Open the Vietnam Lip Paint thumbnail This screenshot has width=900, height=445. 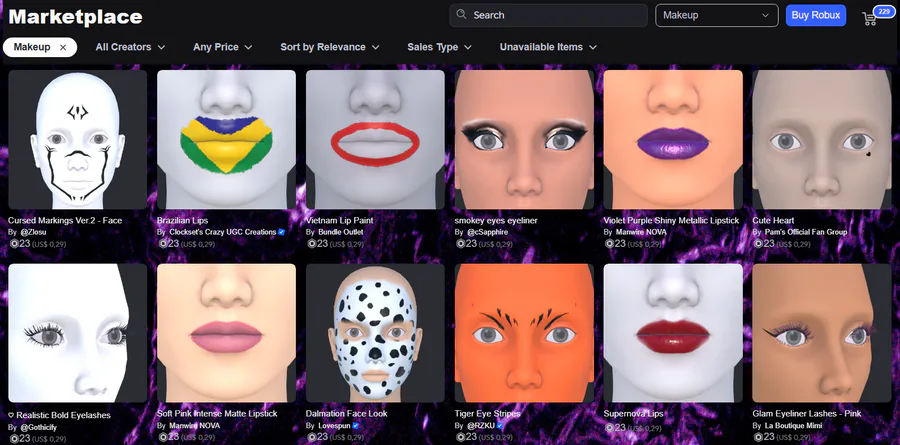375,140
